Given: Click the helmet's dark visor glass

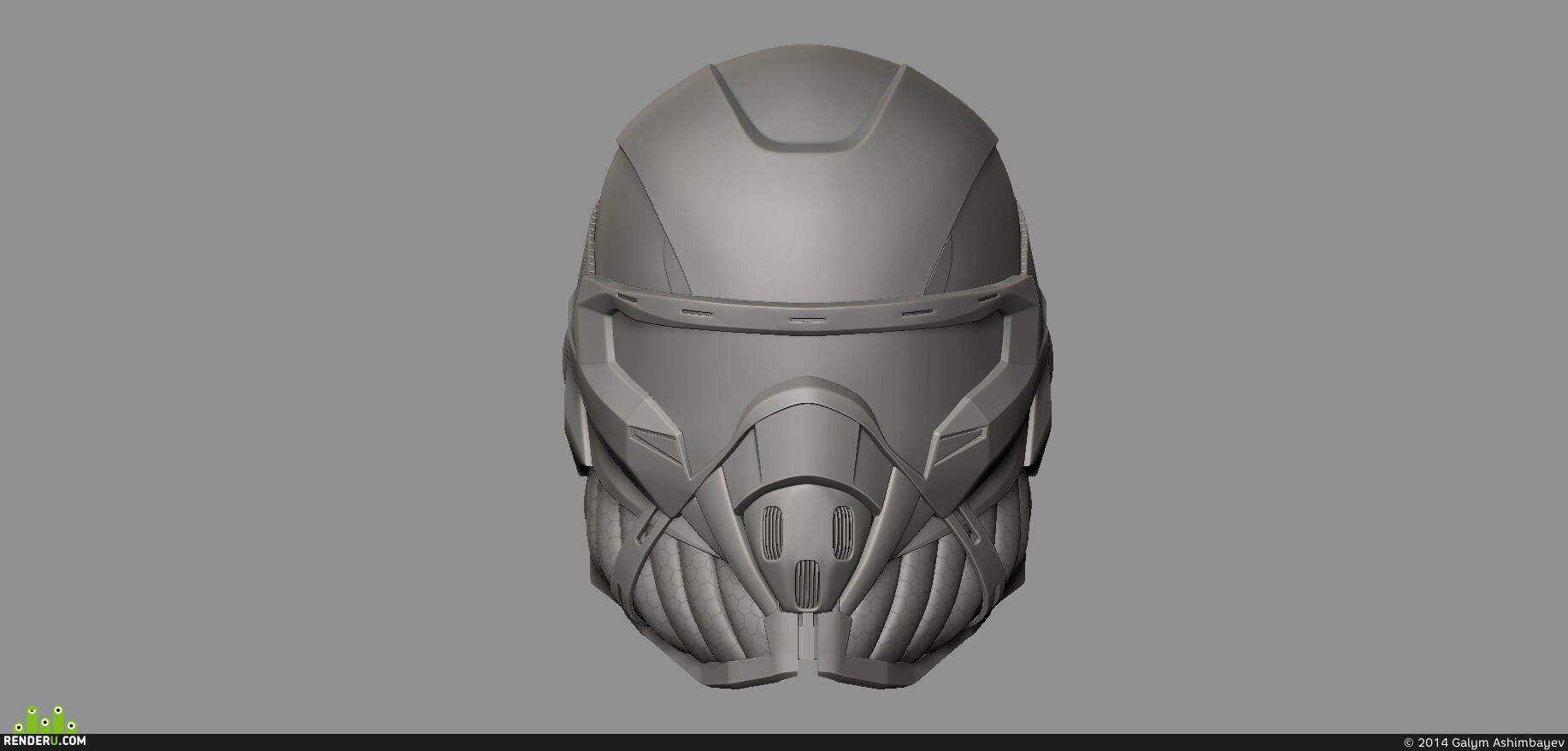Looking at the screenshot, I should (804, 359).
